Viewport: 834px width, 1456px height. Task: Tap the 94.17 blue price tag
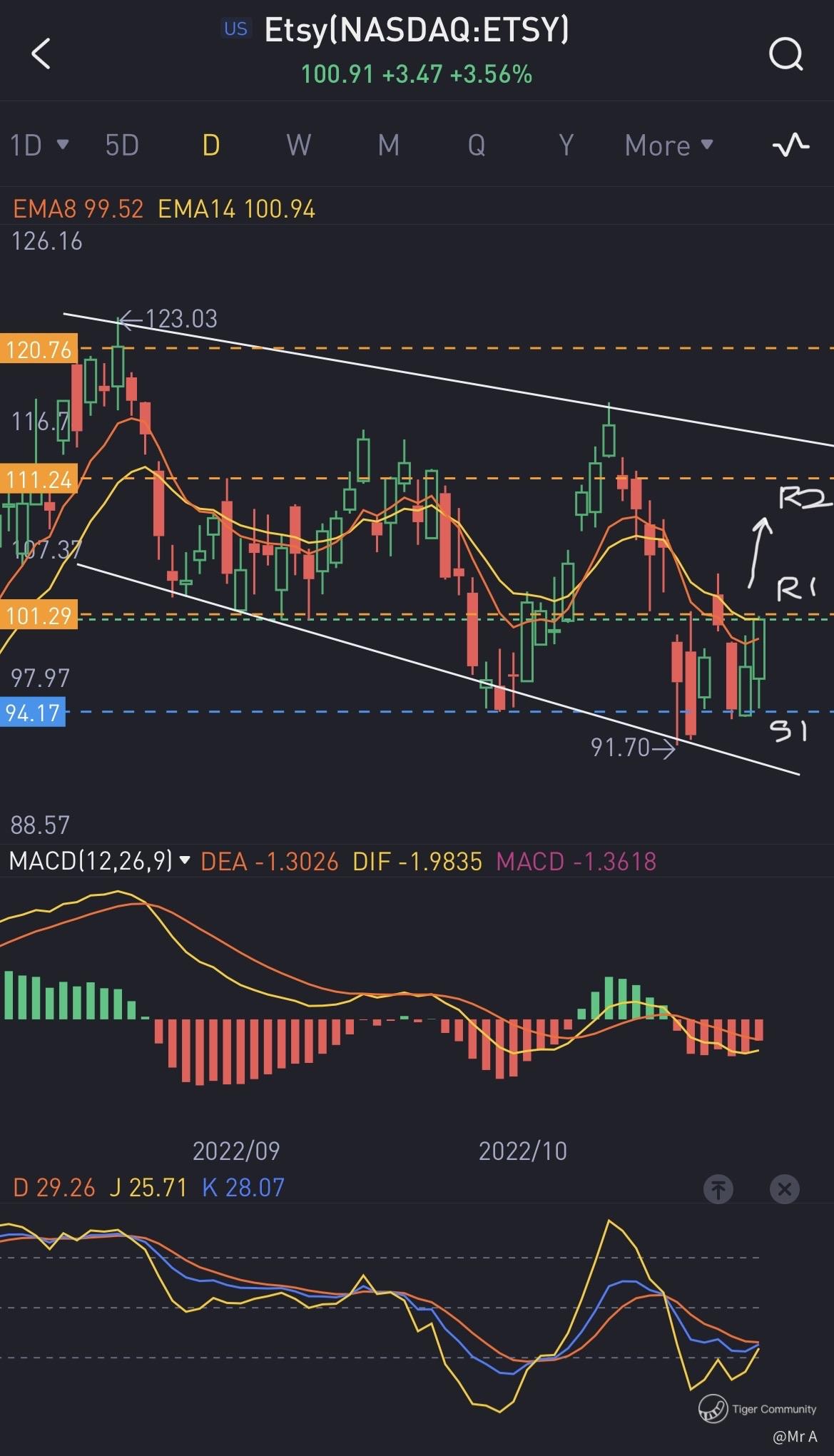33,713
